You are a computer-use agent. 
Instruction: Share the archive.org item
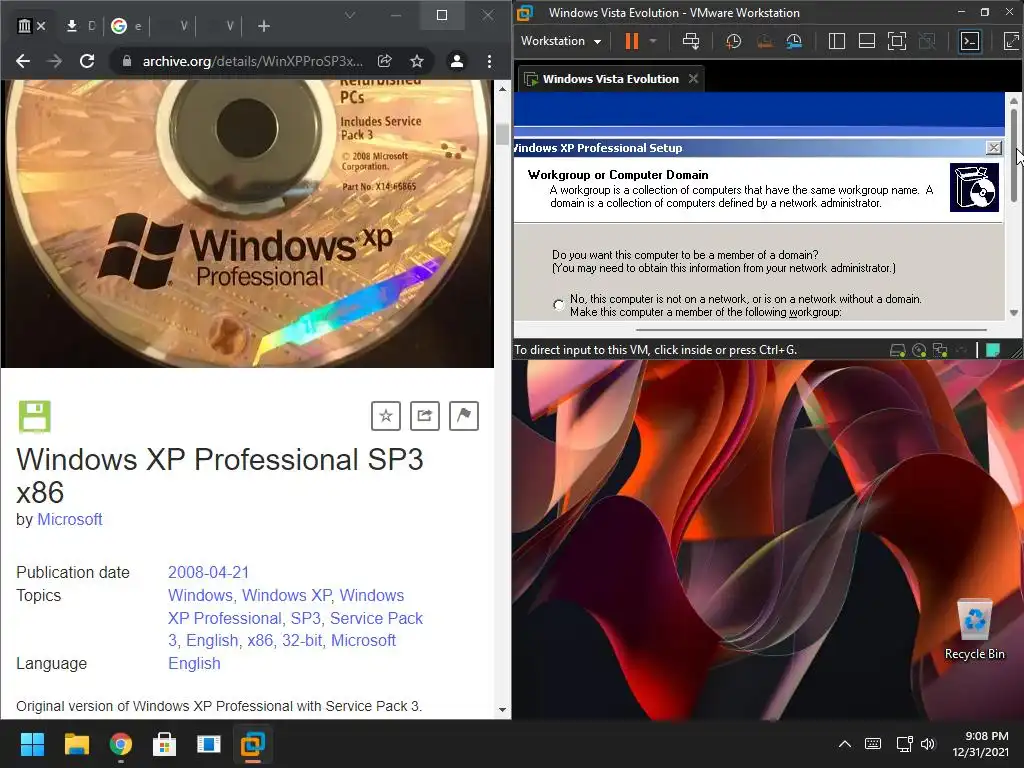(x=424, y=416)
